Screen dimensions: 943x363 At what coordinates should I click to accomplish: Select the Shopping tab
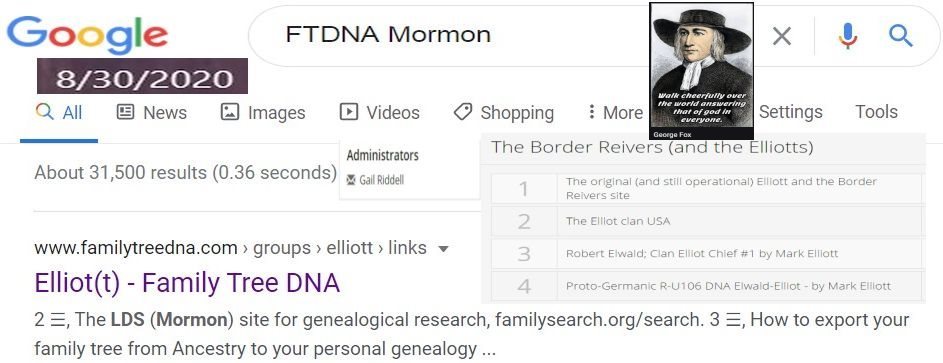point(503,112)
